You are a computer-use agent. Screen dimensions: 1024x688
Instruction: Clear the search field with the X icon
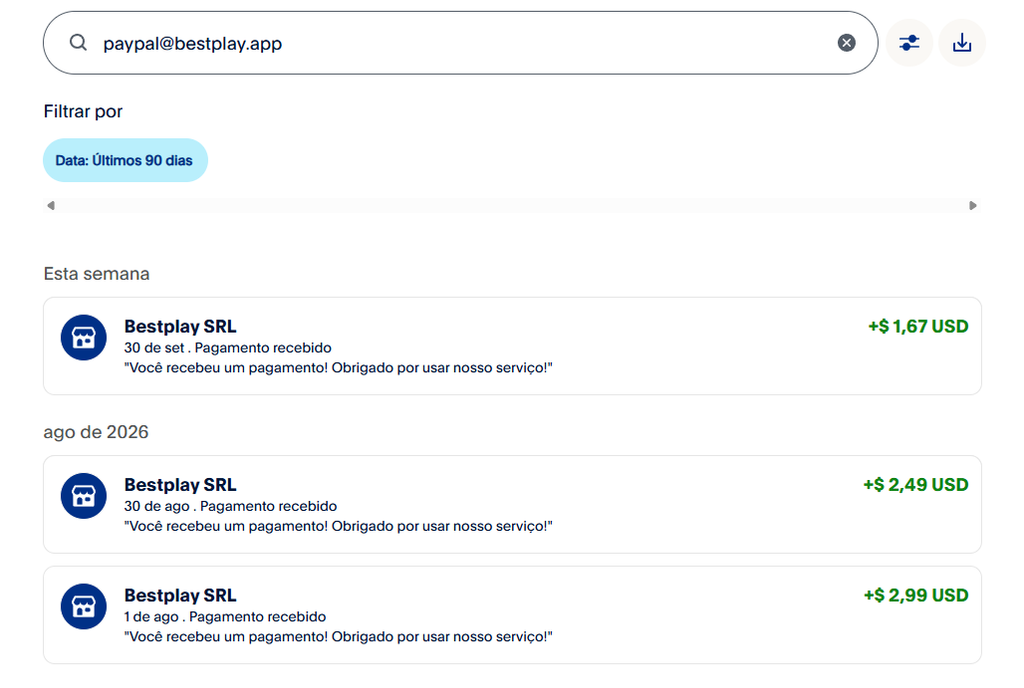[846, 43]
